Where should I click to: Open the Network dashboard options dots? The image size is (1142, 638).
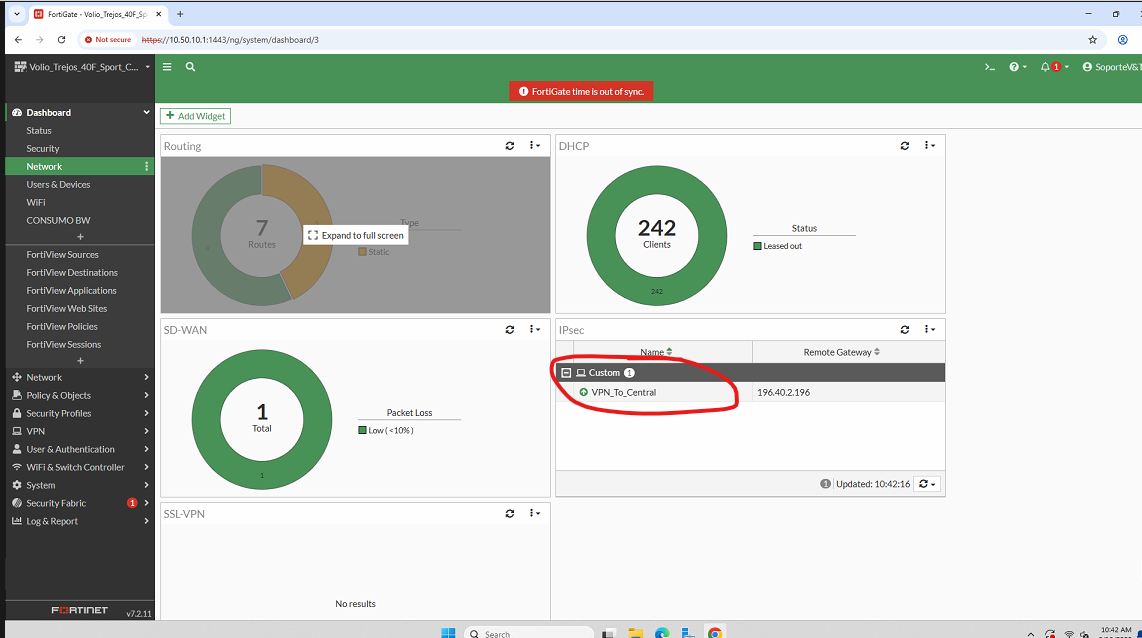click(146, 167)
